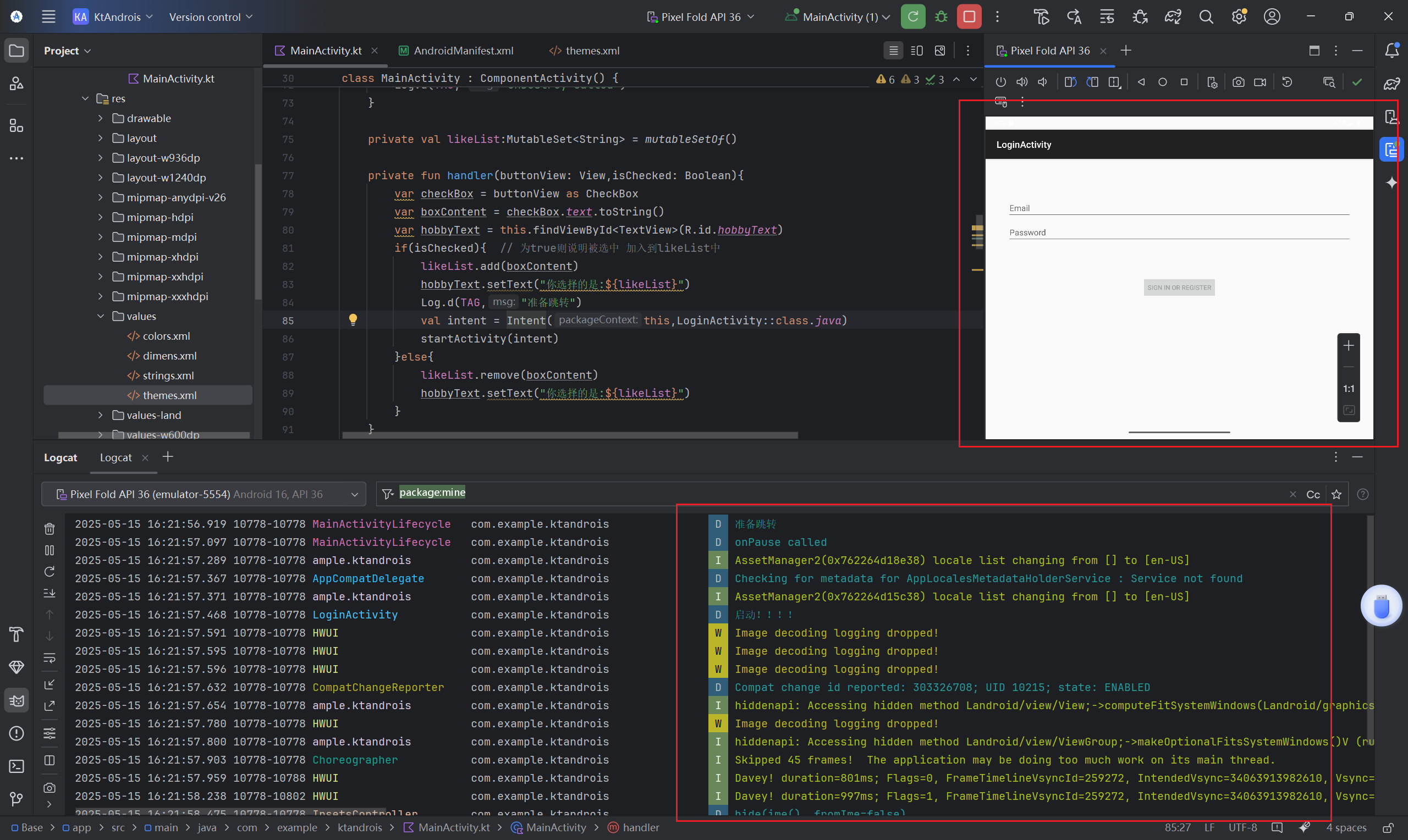Viewport: 1408px width, 840px height.
Task: Add a new Logcat tab
Action: tap(168, 457)
